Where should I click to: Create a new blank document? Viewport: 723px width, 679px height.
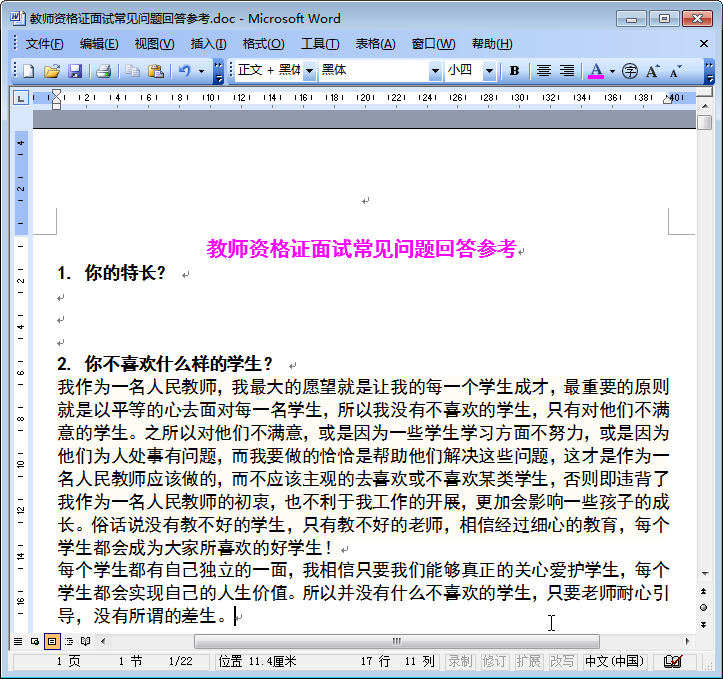tap(29, 71)
